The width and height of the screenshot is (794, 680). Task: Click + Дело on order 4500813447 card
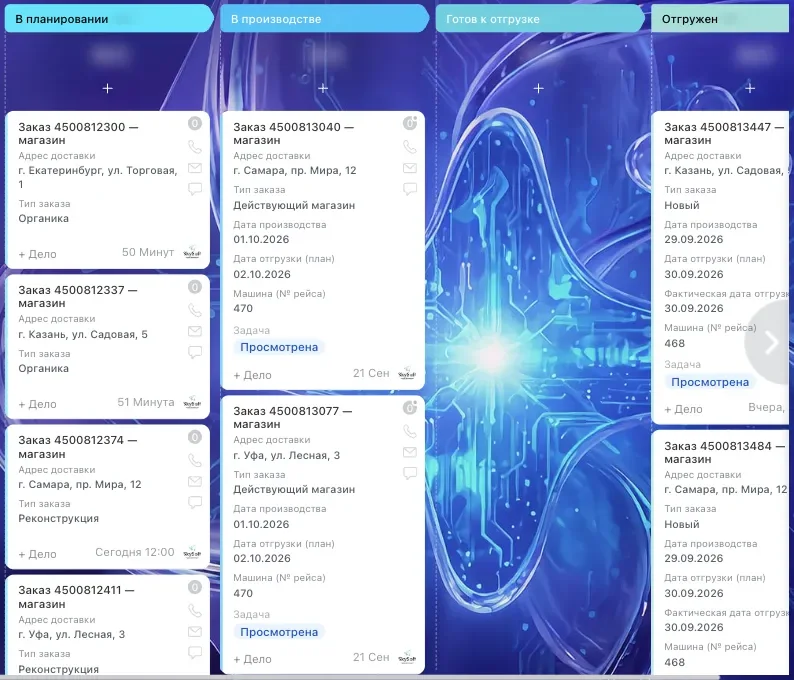tap(683, 409)
